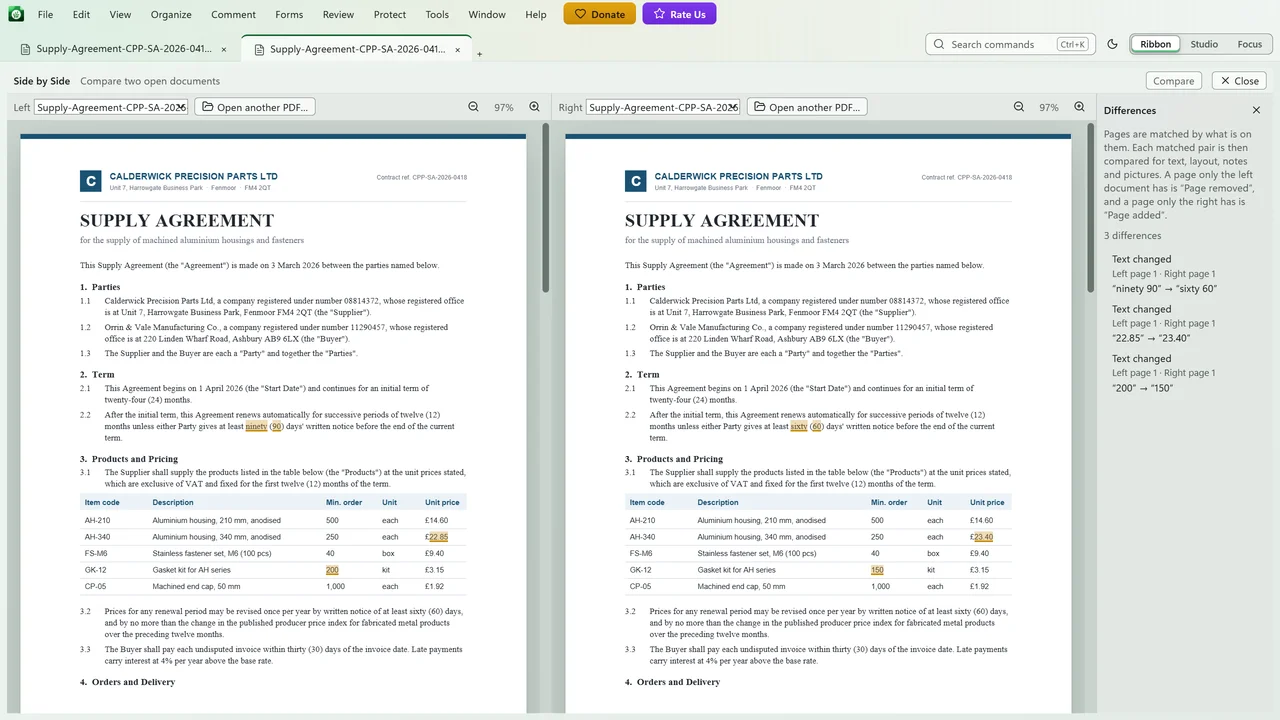1280x720 pixels.
Task: Zoom out the Left document pane
Action: click(474, 107)
